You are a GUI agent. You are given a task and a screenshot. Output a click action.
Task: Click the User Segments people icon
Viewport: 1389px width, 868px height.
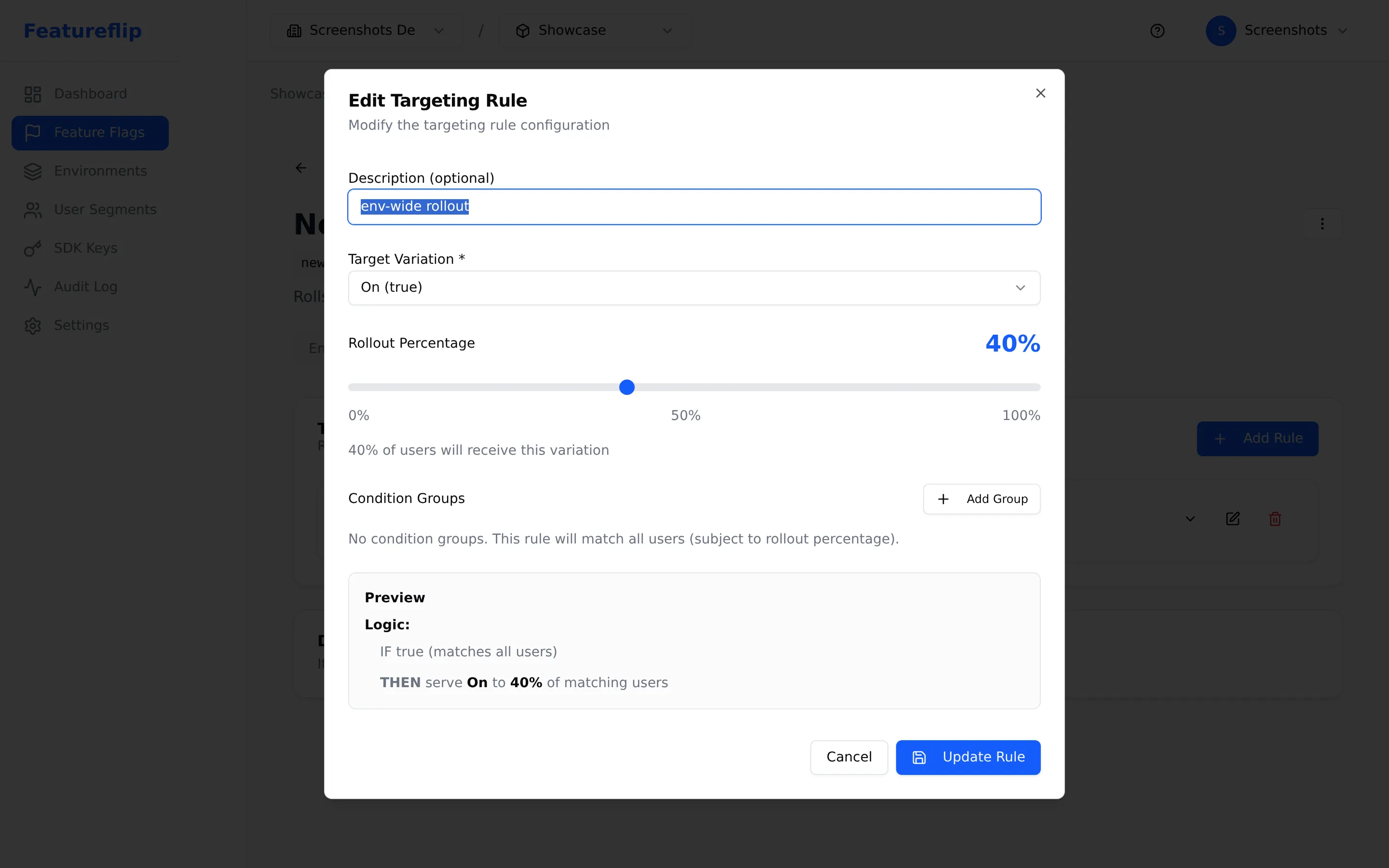click(33, 210)
